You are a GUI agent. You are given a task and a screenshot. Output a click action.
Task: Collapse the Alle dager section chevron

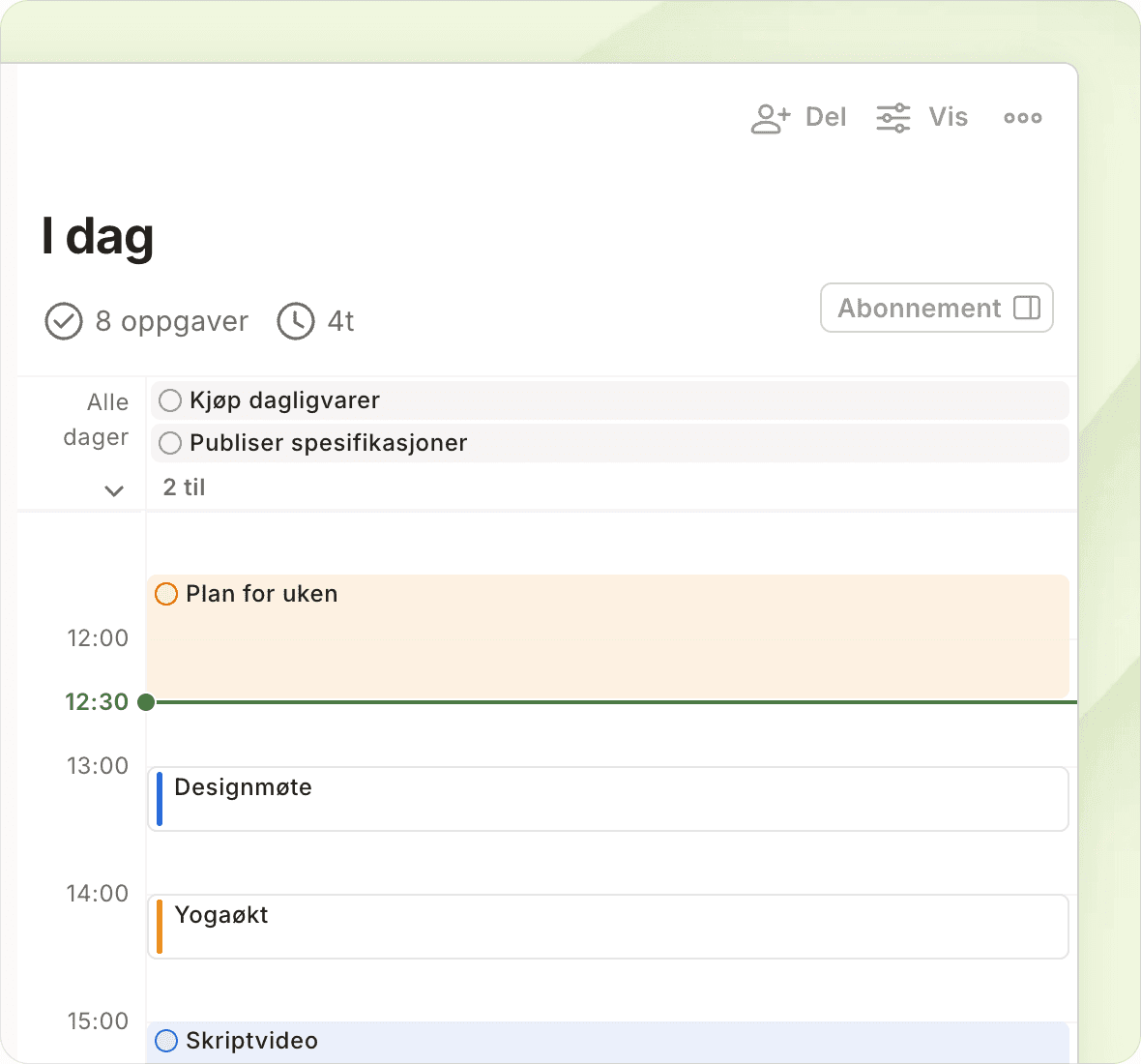[114, 490]
